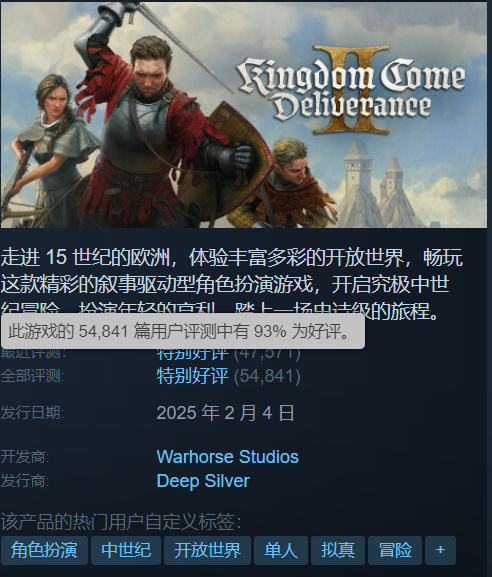The width and height of the screenshot is (492, 577).
Task: Open the 冒险 tag
Action: [395, 550]
